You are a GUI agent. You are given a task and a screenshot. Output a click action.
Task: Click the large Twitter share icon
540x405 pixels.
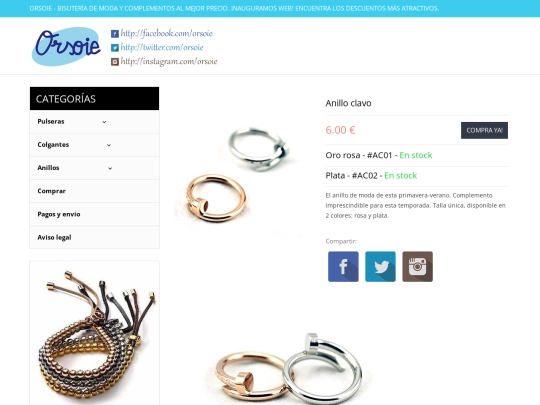(x=380, y=267)
